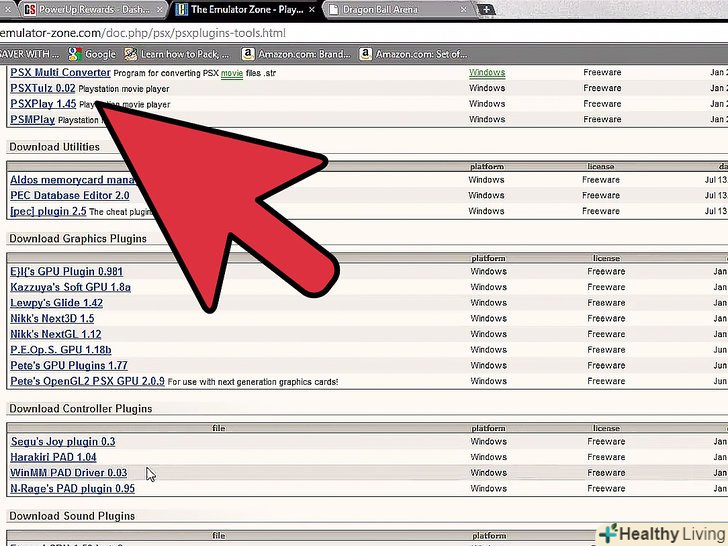Click Windows cell in Harakiri PAD row
Screen dimensions: 728x546
(488, 457)
